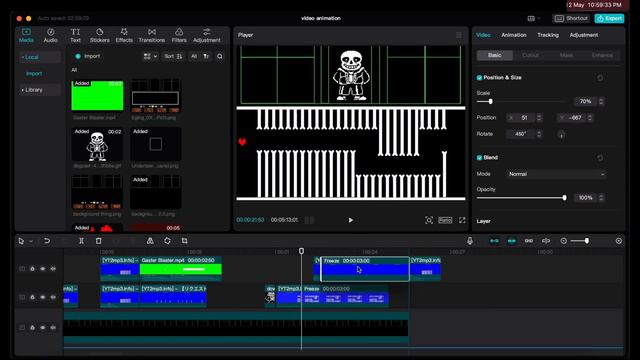Toggle fullscreen preview in player
Viewport: 640px width, 360px height.
click(462, 220)
